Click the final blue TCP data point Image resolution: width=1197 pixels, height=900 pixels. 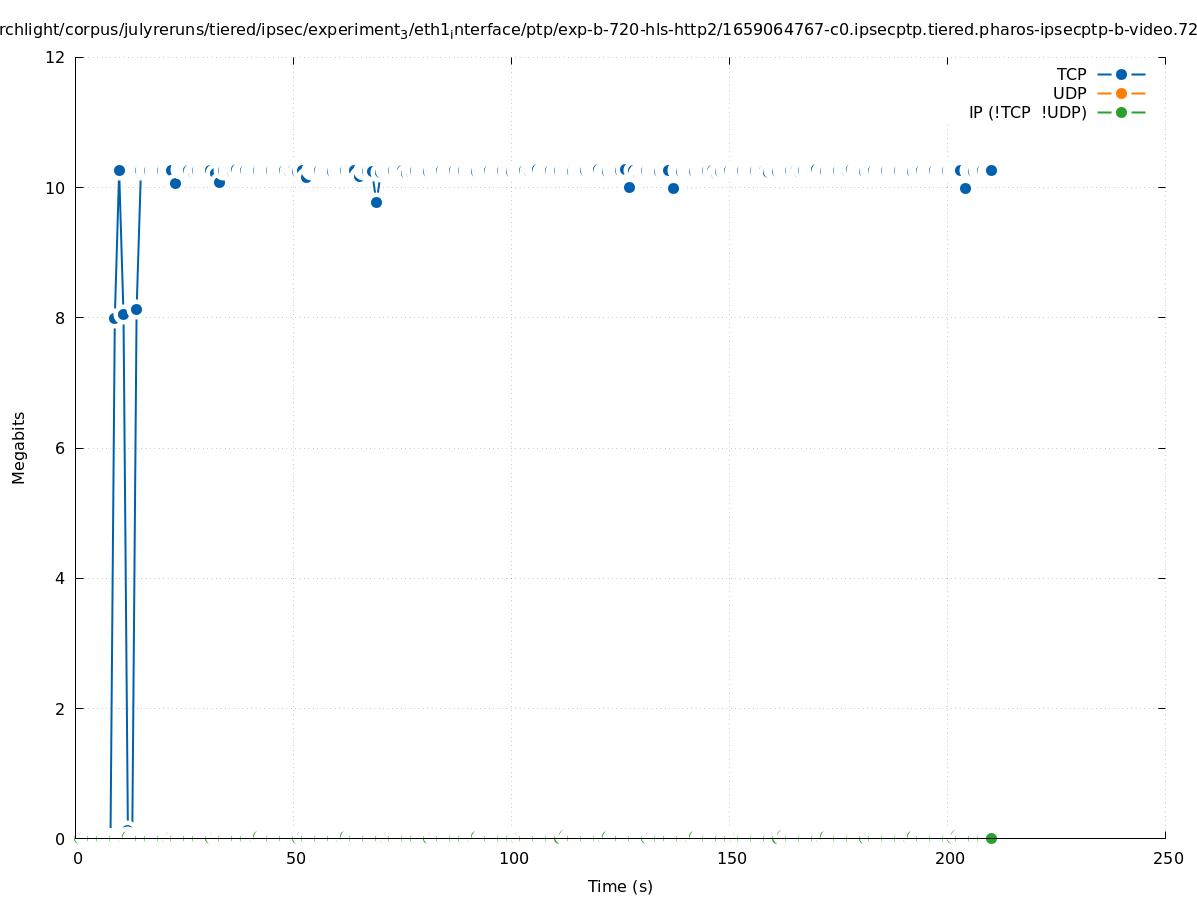pos(991,170)
